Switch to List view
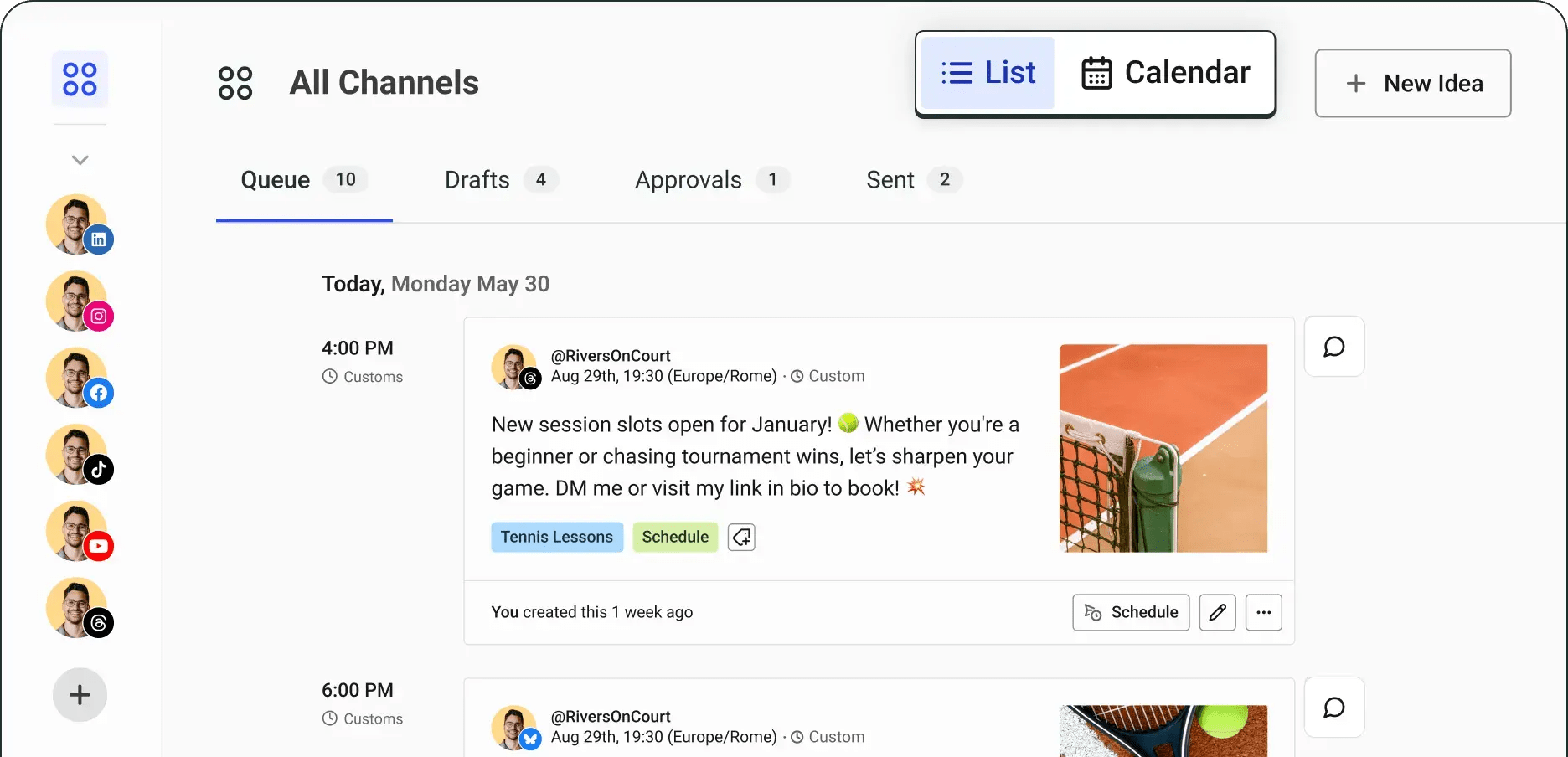The image size is (1568, 757). click(x=987, y=73)
